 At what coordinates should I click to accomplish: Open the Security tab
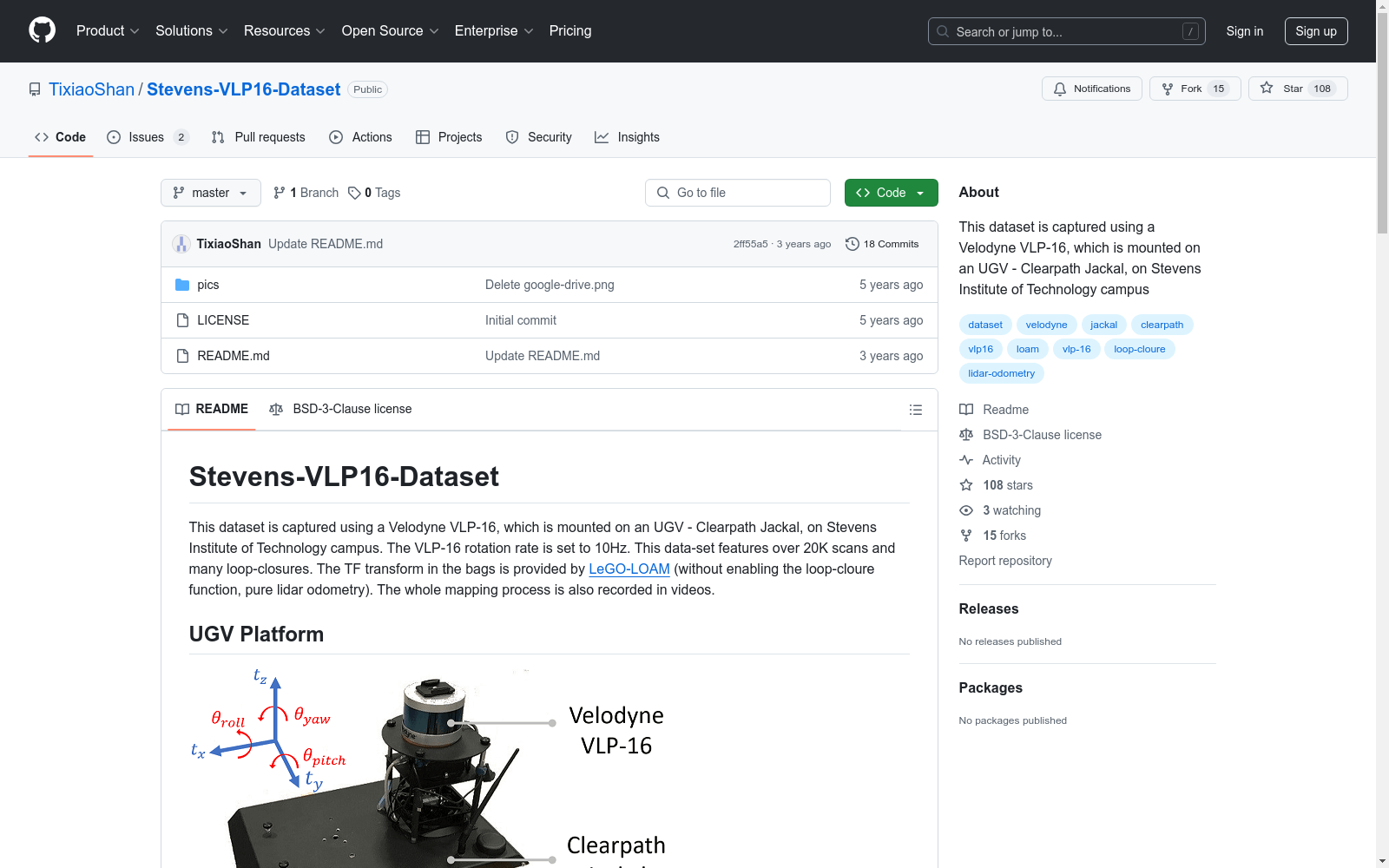click(x=538, y=137)
